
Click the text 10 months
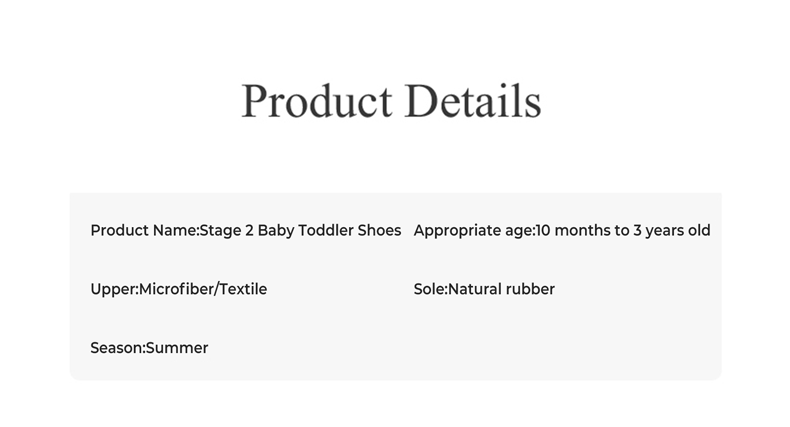[x=572, y=231]
